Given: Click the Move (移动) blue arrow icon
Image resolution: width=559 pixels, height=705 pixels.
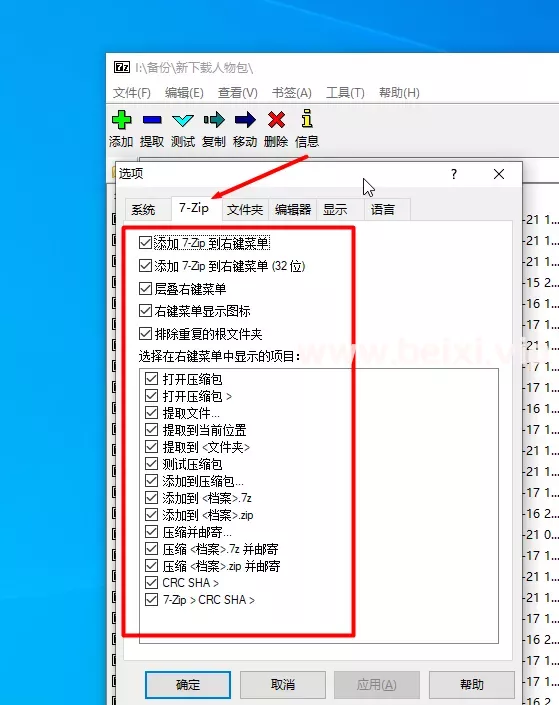Looking at the screenshot, I should (x=245, y=120).
